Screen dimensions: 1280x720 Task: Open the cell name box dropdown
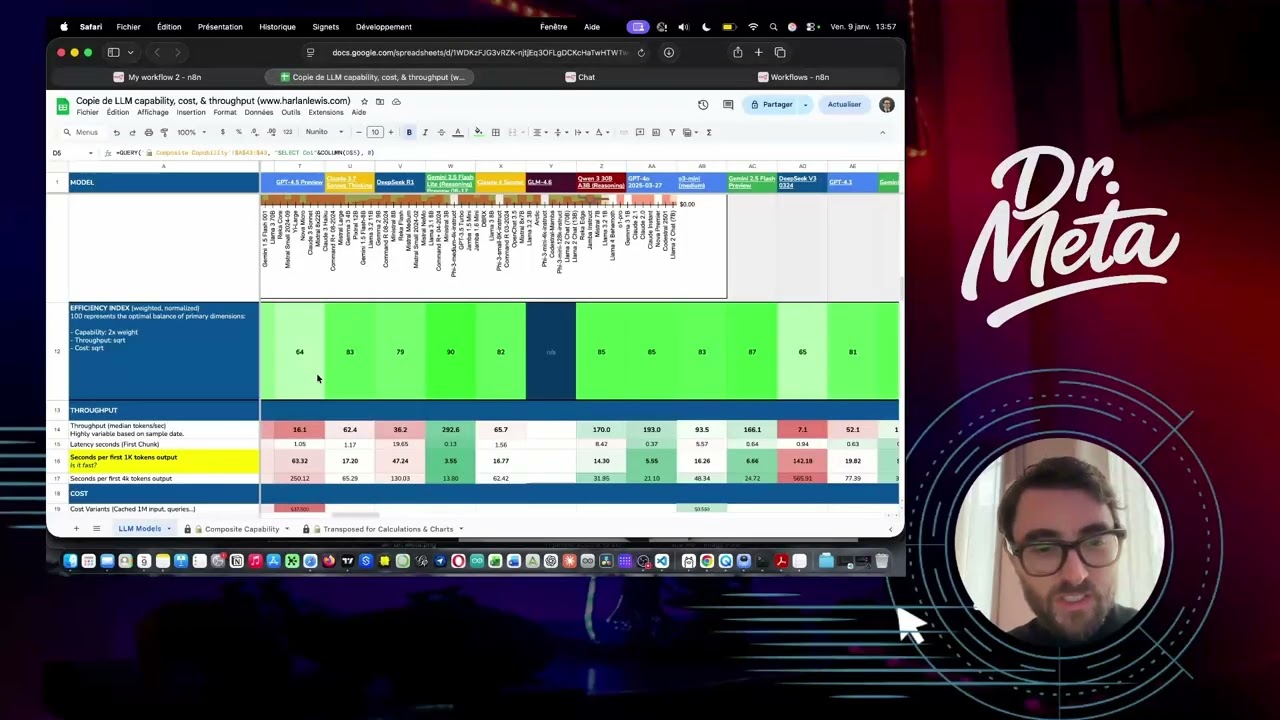90,153
